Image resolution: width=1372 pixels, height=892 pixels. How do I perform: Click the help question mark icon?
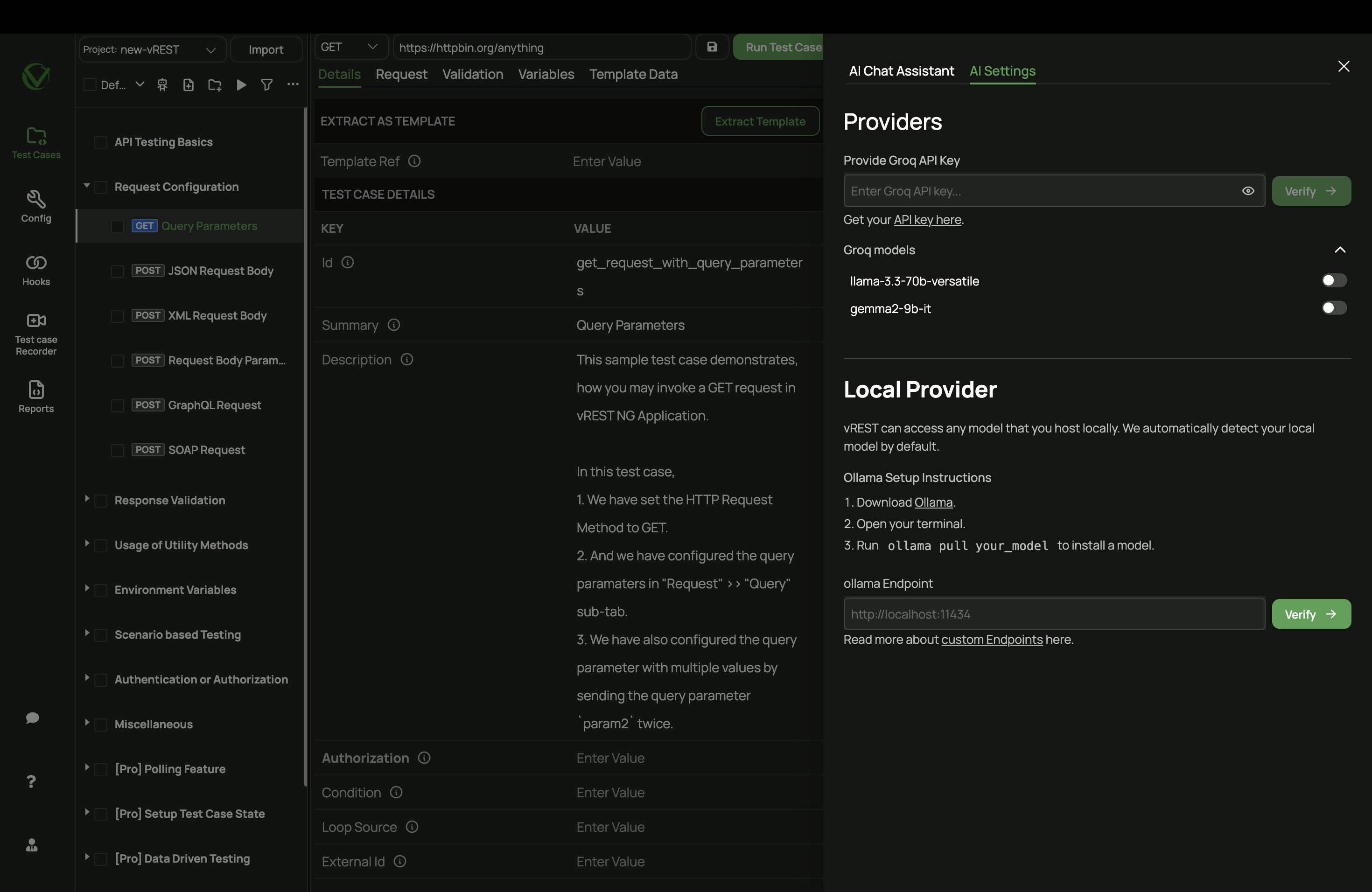tap(31, 781)
